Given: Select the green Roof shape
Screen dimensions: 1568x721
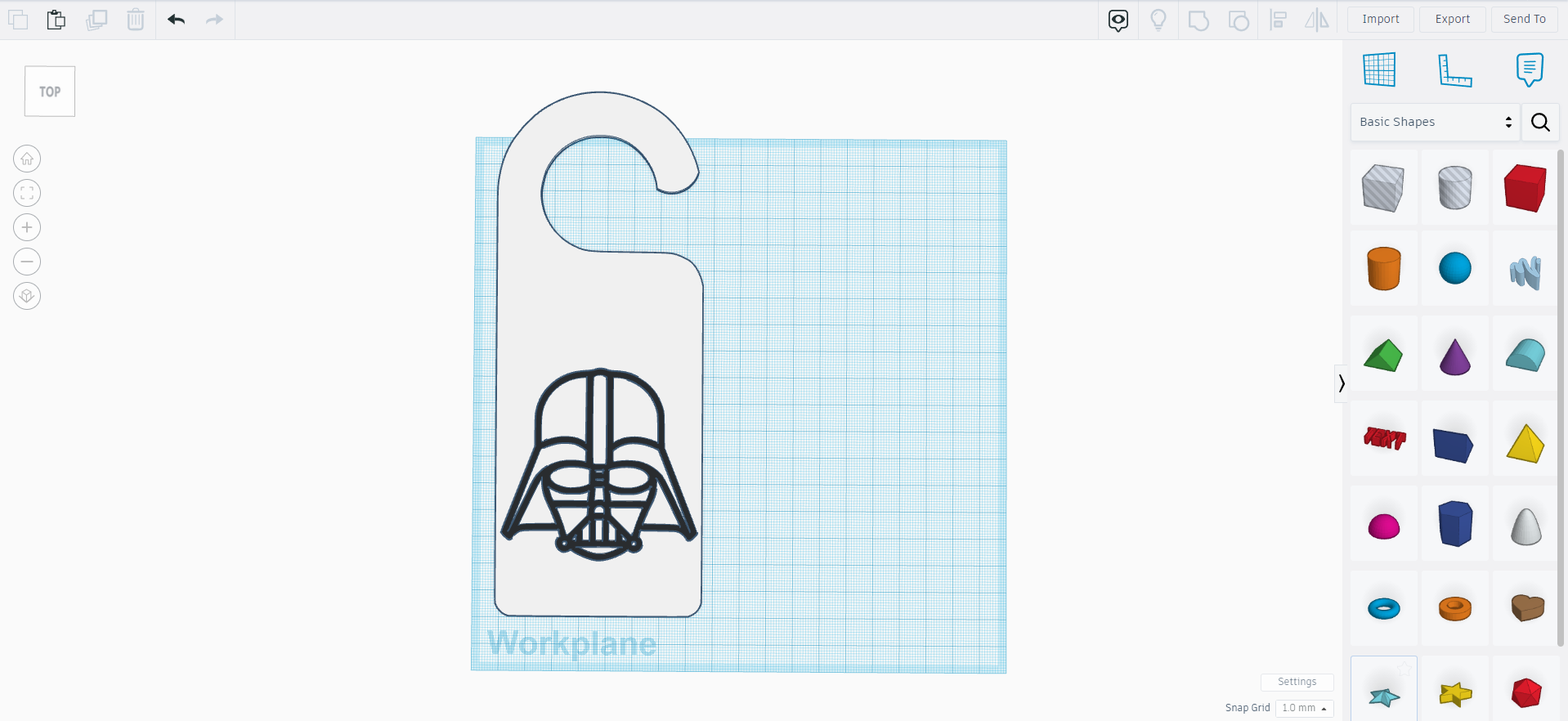Looking at the screenshot, I should coord(1383,355).
